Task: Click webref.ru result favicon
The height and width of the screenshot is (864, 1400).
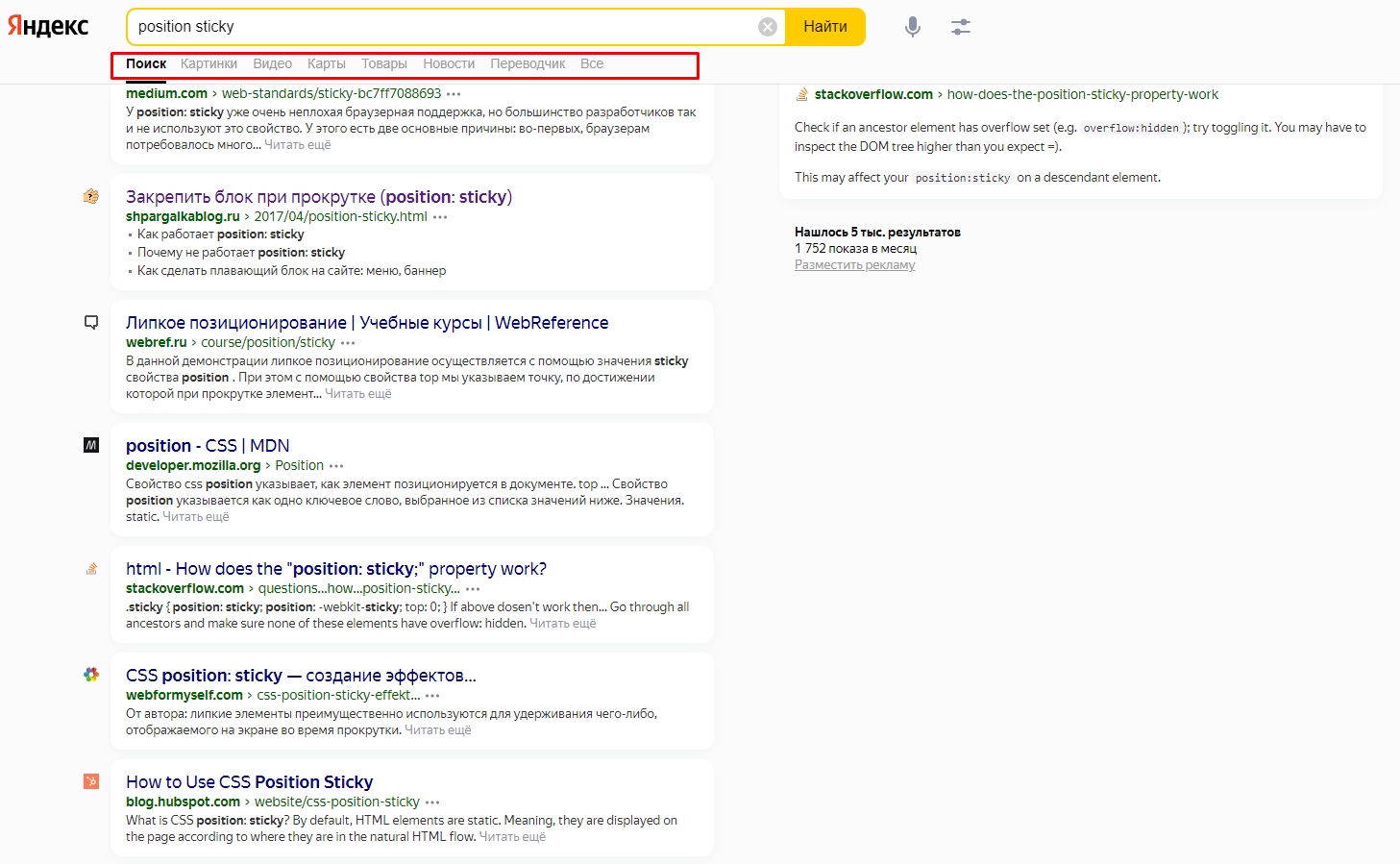Action: [91, 322]
